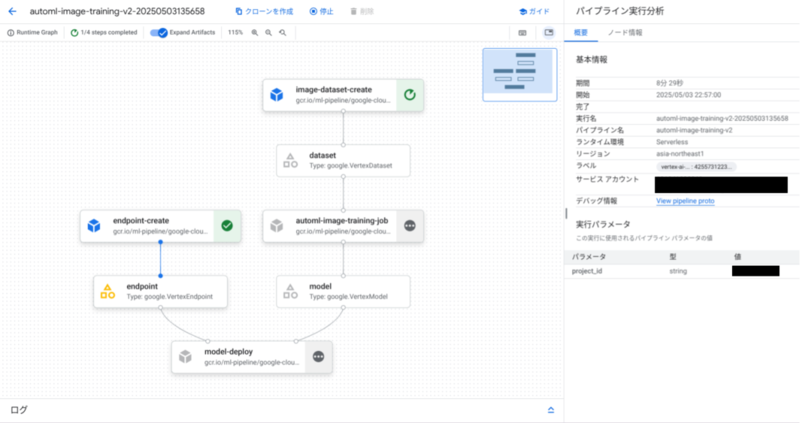Select automl-image-training-job node
Screen dimensions: 800x423
(343, 226)
